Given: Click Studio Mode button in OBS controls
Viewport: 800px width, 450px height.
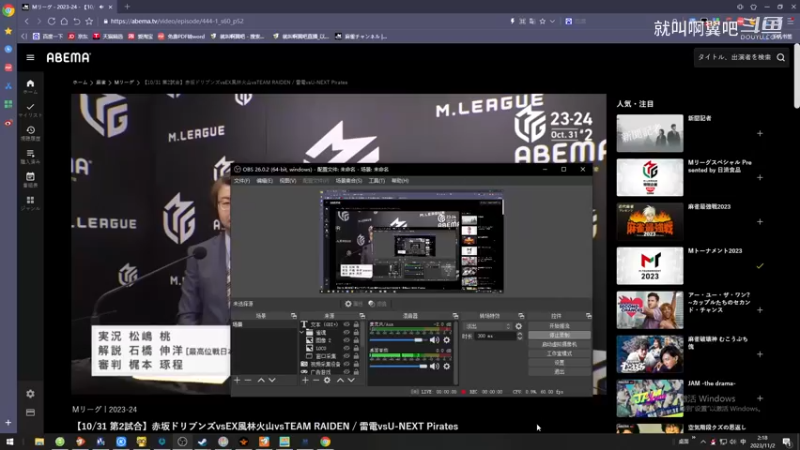Looking at the screenshot, I should 559,354.
